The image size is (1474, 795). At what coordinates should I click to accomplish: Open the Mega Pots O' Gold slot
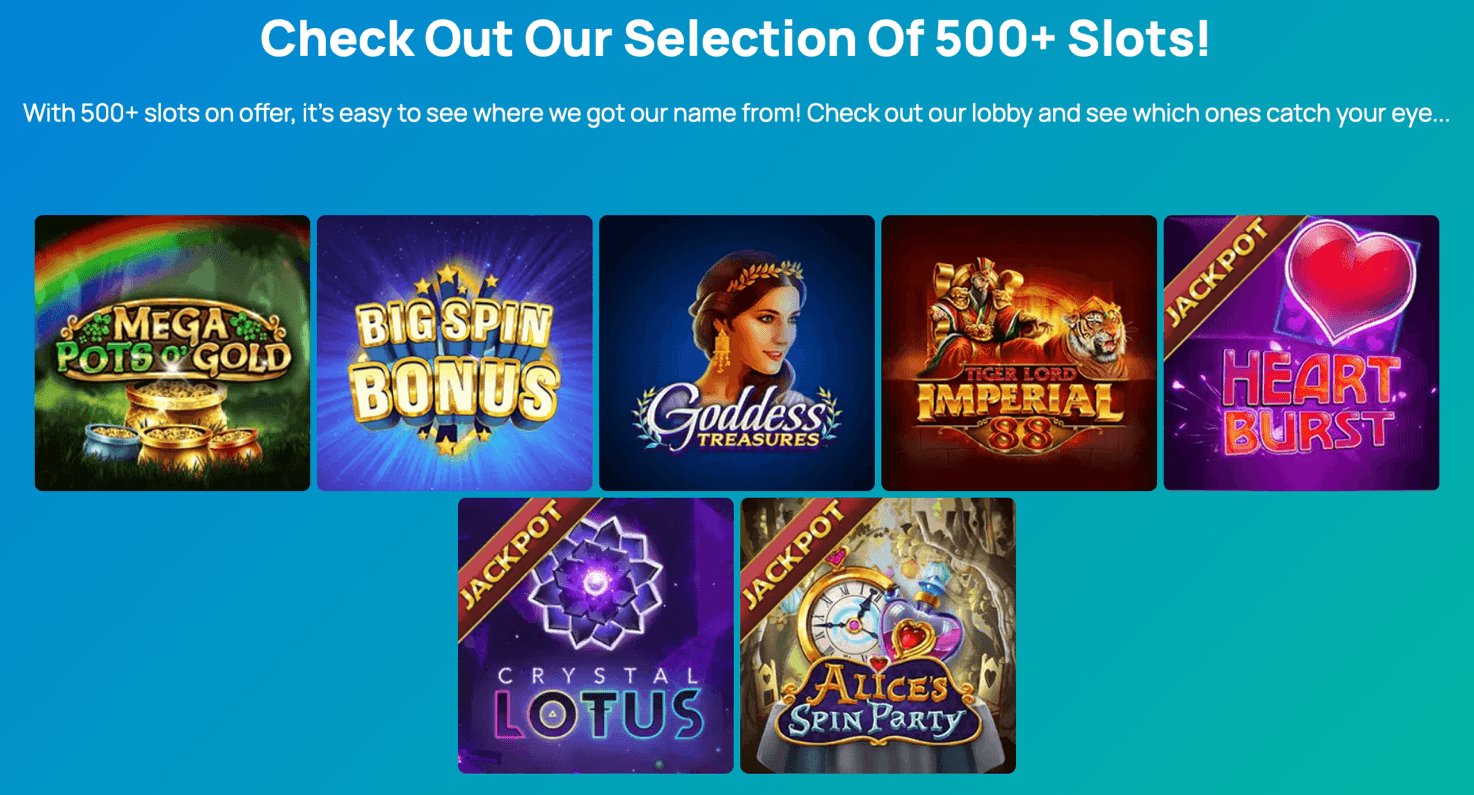tap(172, 353)
